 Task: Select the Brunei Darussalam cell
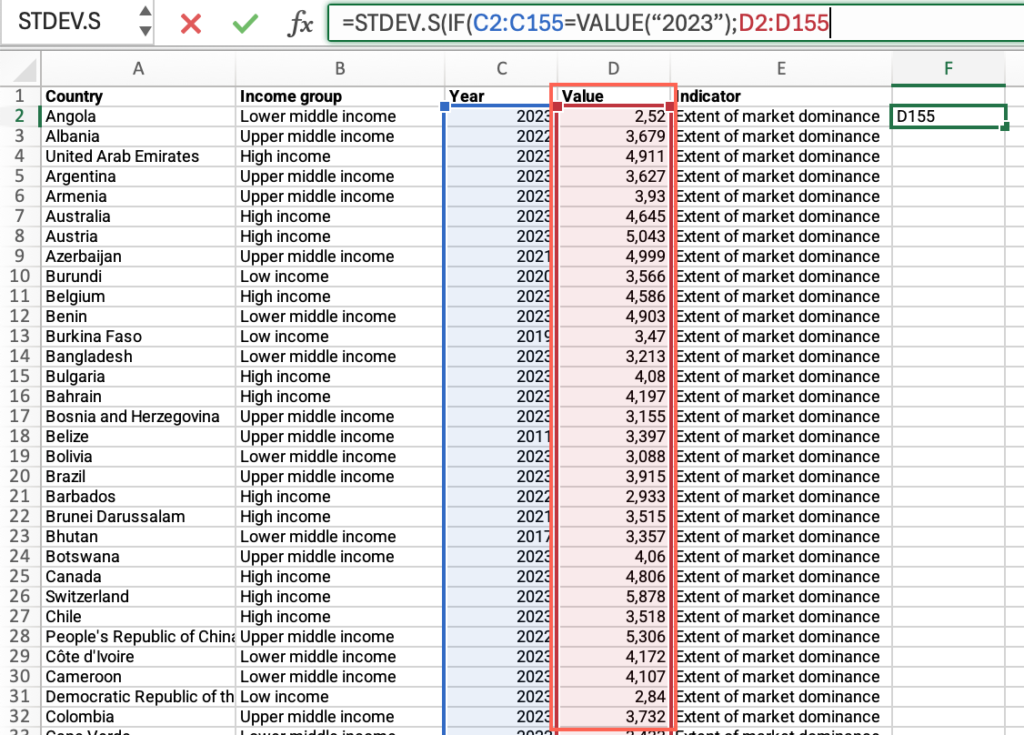pos(138,517)
